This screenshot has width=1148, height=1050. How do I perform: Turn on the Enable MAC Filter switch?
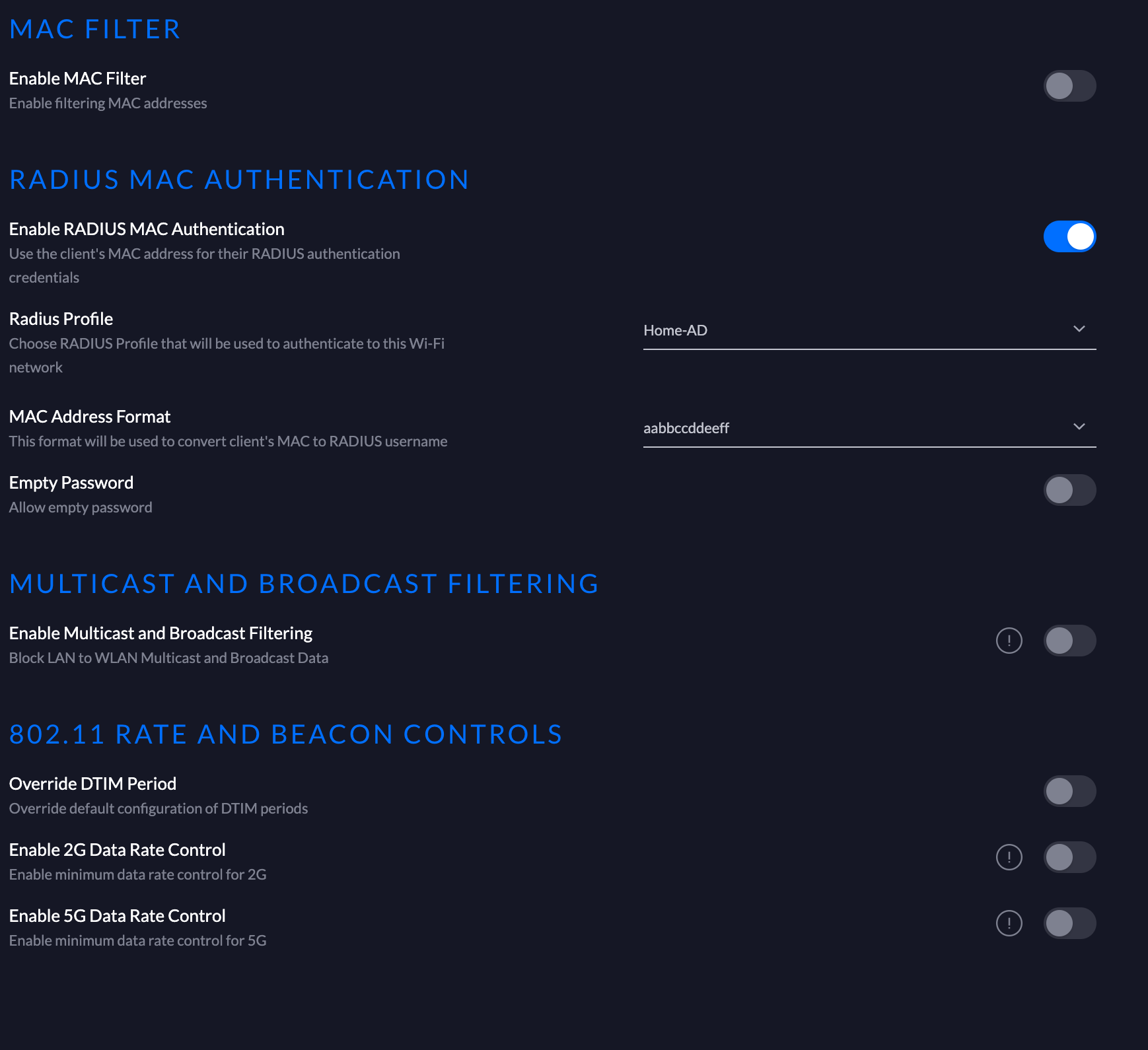click(x=1069, y=86)
